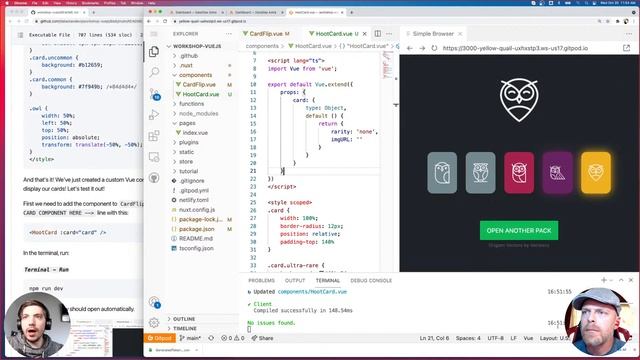Maximize the terminal panel with the chevron
The width and height of the screenshot is (640, 360).
pos(621,280)
